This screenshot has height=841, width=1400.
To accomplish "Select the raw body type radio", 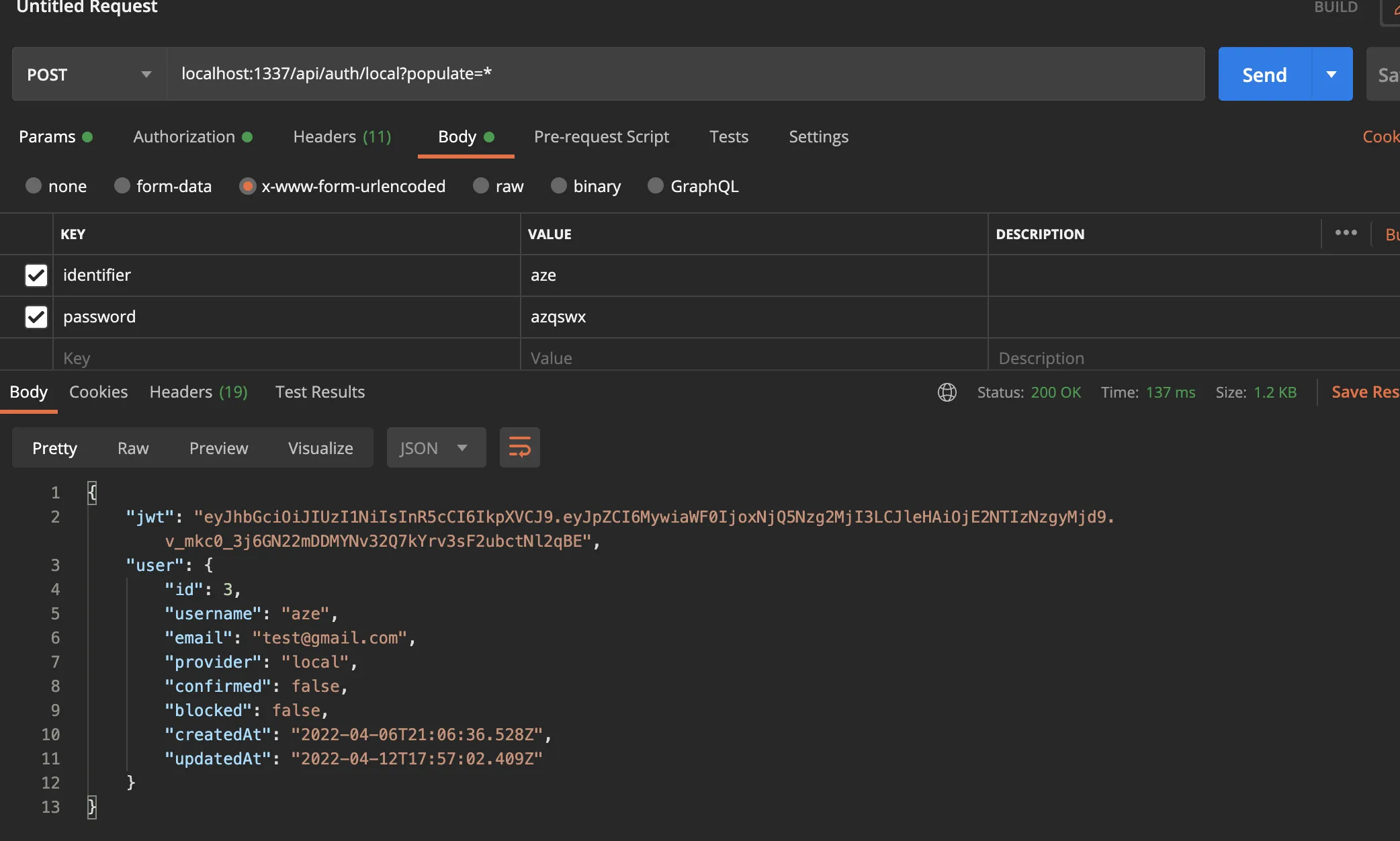I will pyautogui.click(x=481, y=186).
